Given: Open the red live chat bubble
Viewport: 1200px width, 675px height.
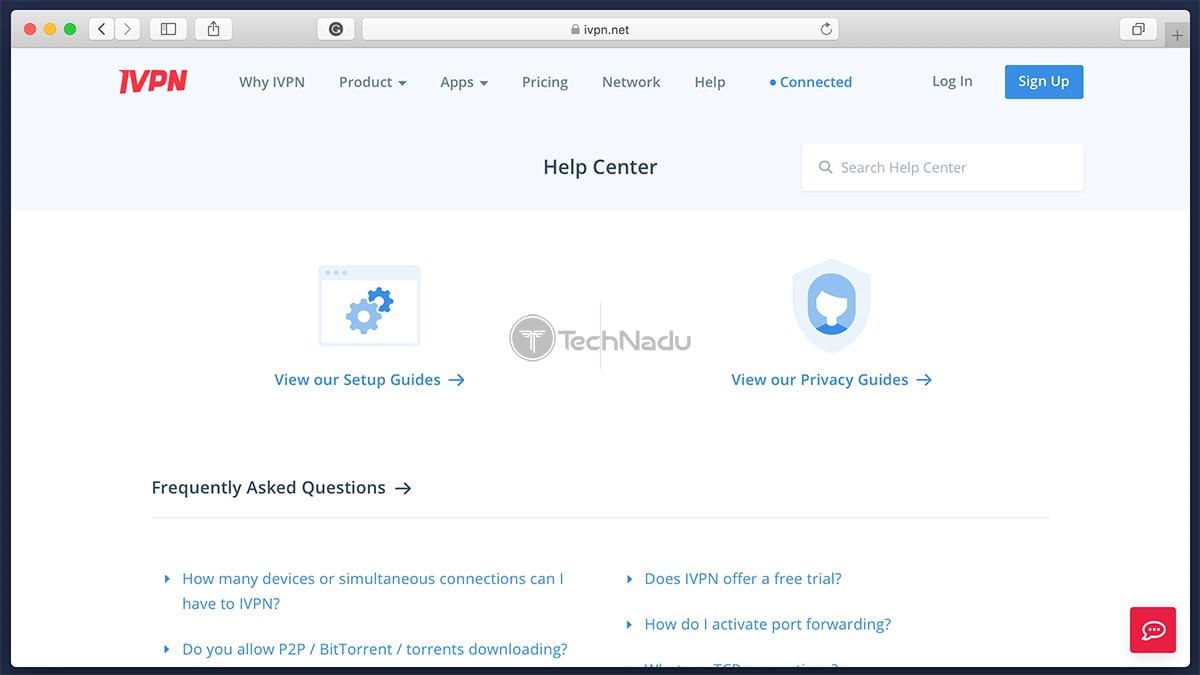Looking at the screenshot, I should click(x=1153, y=630).
